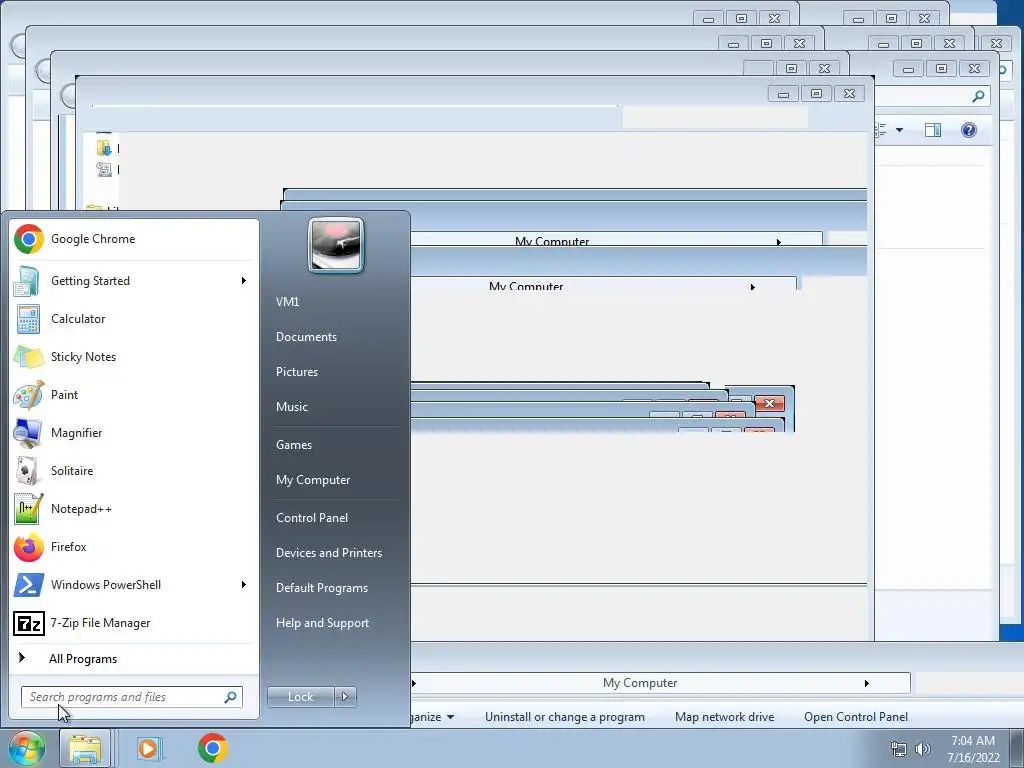
Task: Expand the bottom My Computer address arrow
Action: tap(867, 683)
